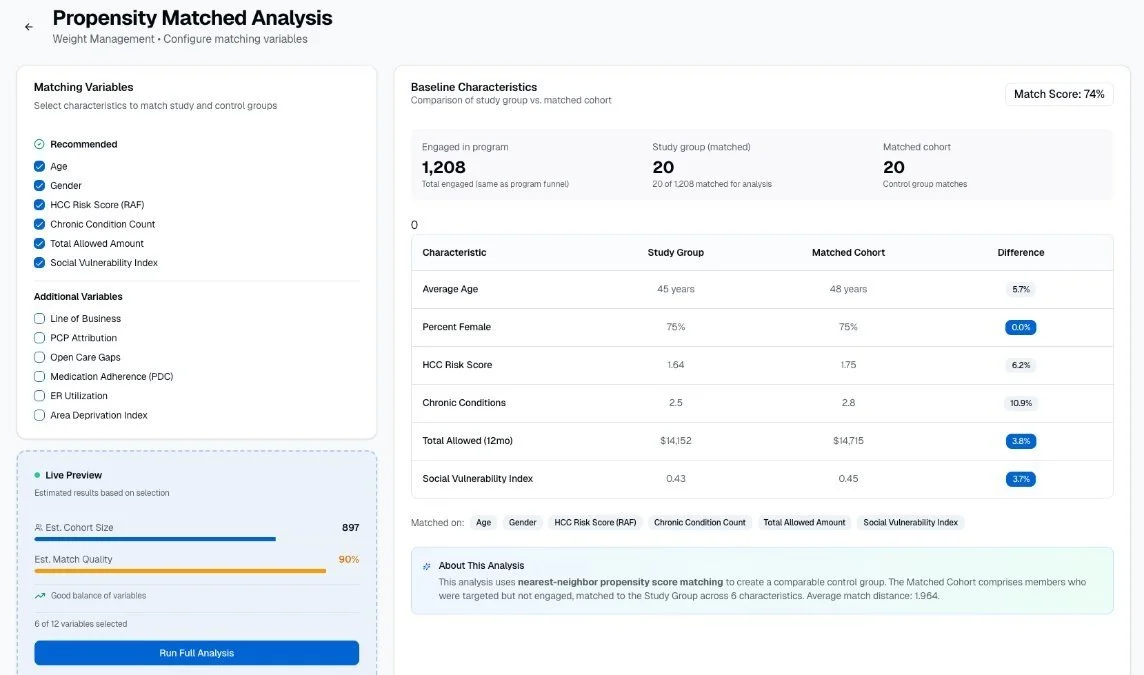This screenshot has width=1144, height=675.
Task: Click the Est. Match Quality progress bar
Action: [x=180, y=573]
